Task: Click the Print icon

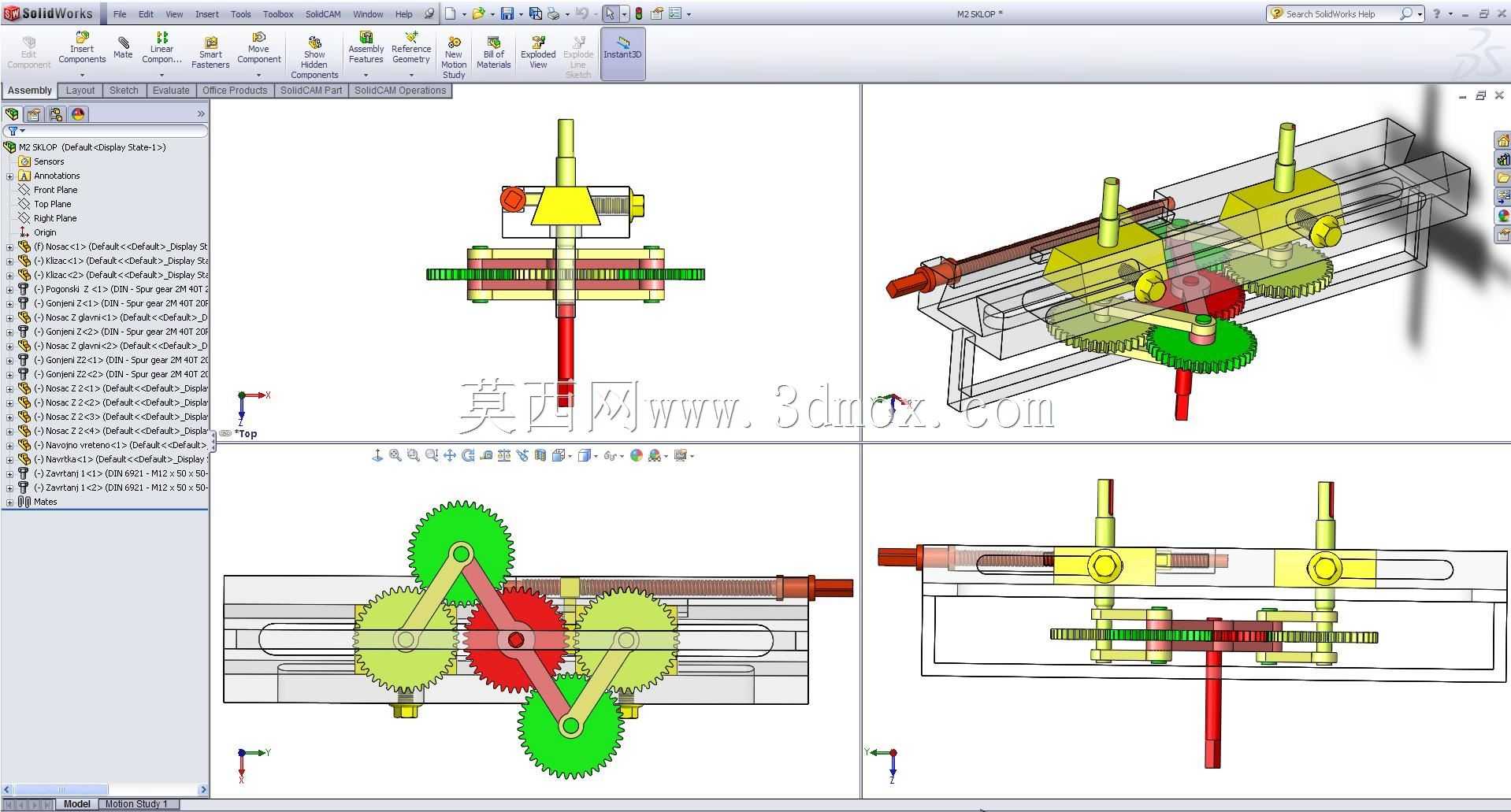Action: (553, 13)
